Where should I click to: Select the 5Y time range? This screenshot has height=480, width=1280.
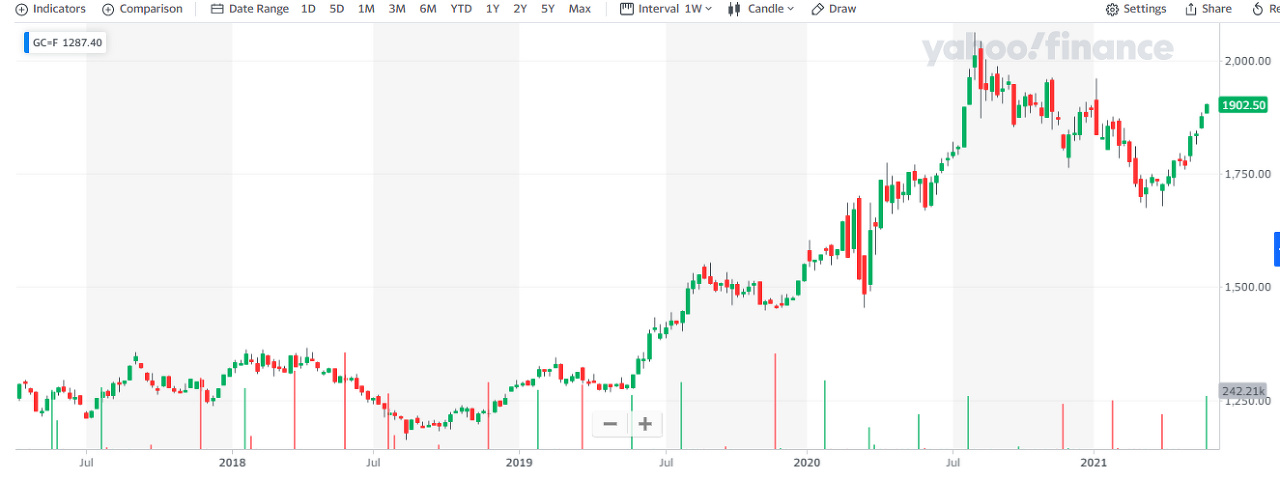coord(548,9)
